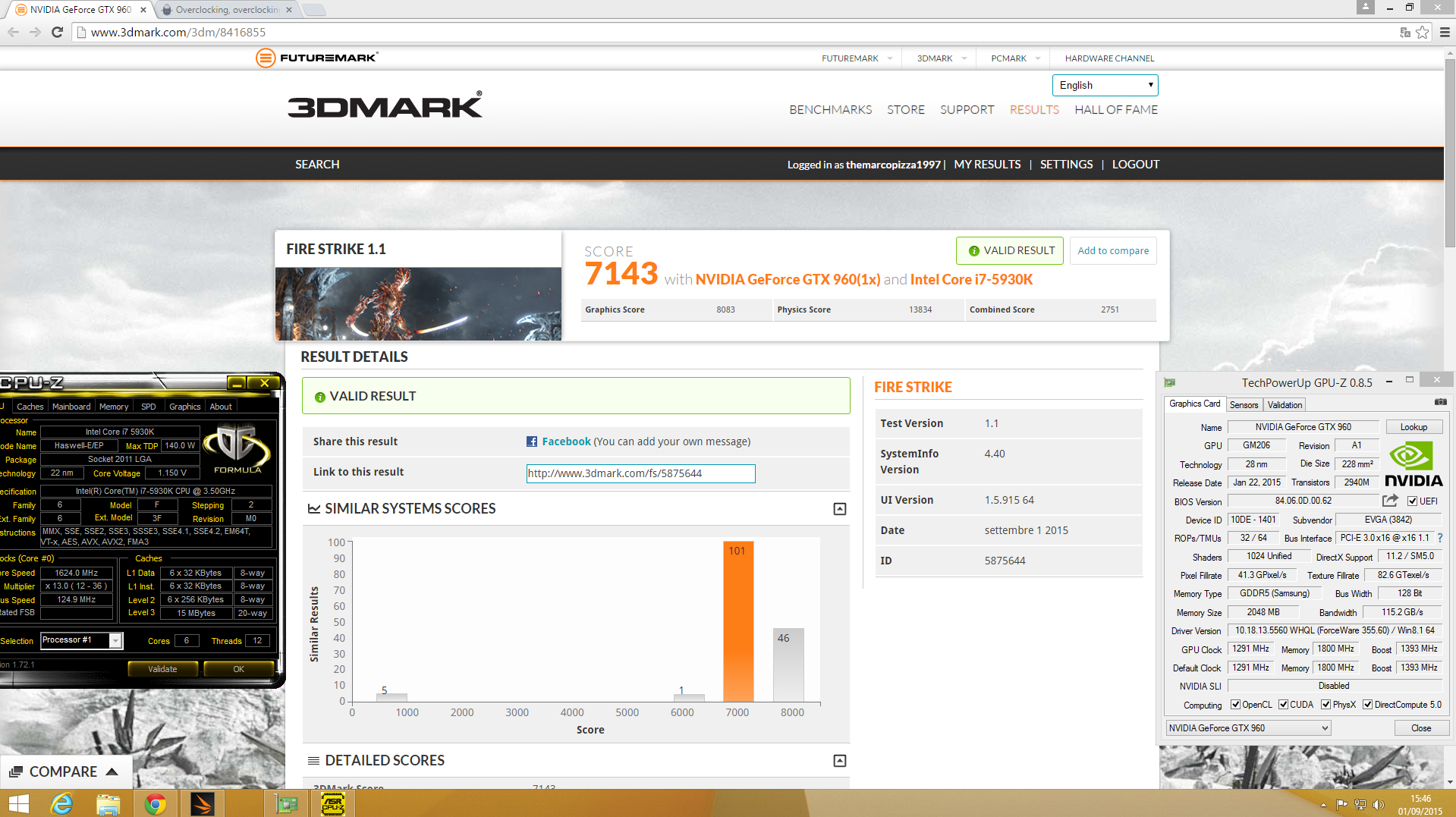Toggle the PhysX checkbox
This screenshot has height=817, width=1456.
[x=1325, y=705]
